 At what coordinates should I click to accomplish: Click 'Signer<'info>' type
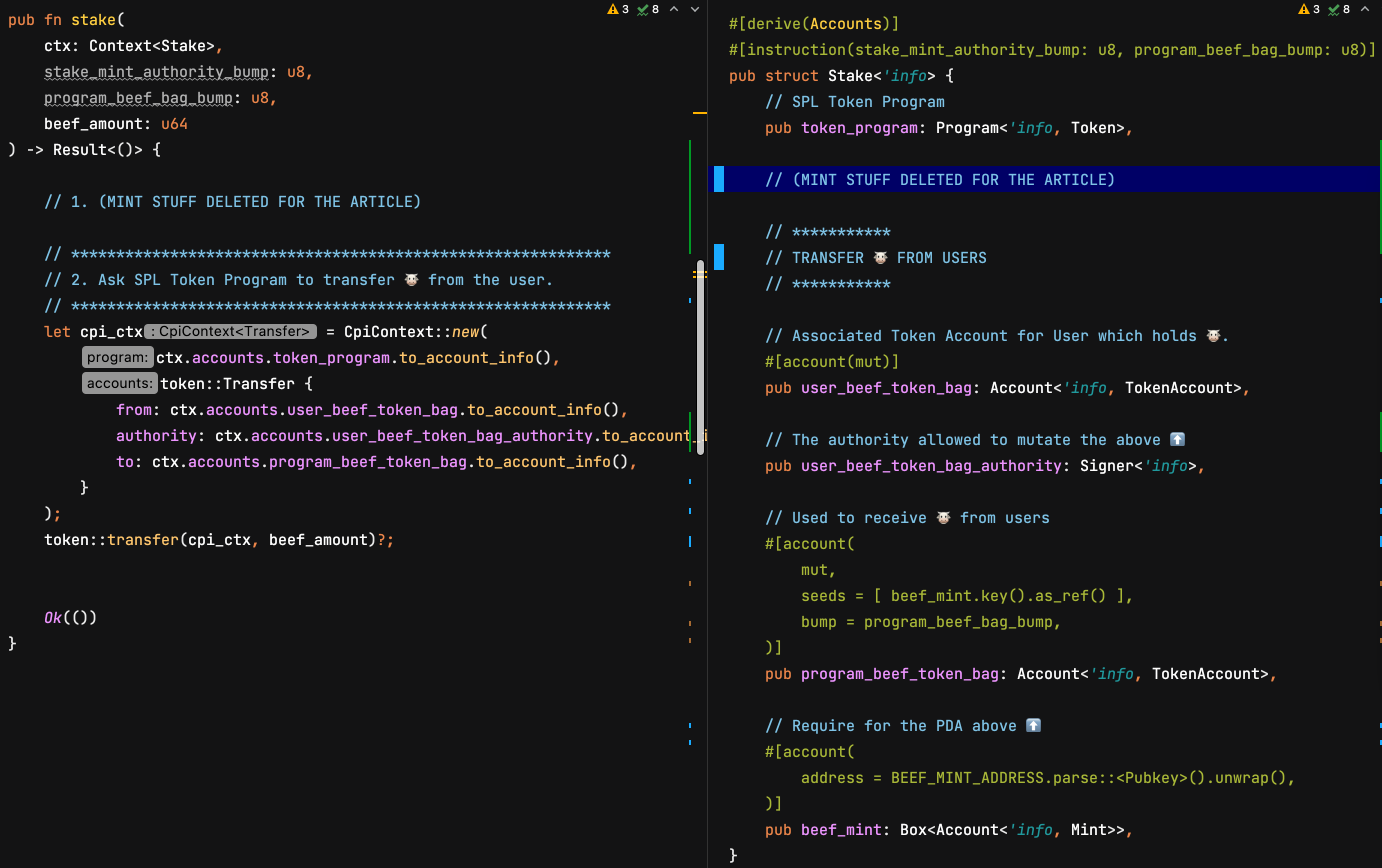tap(1138, 466)
